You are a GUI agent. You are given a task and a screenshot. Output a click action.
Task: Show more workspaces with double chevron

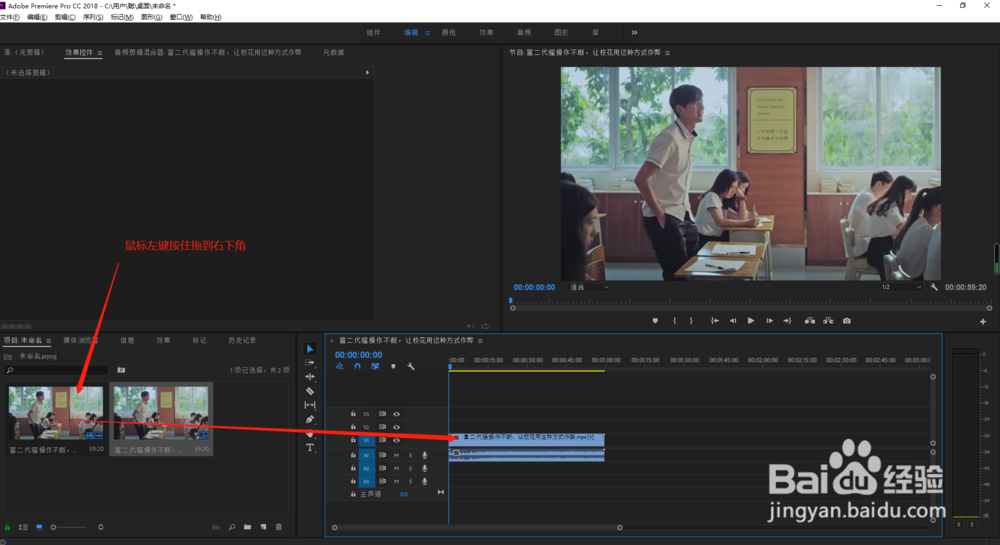(x=634, y=33)
